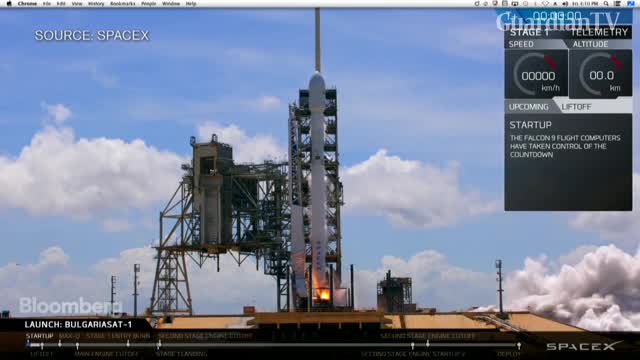Click the volume icon in menu bar
The width and height of the screenshot is (640, 360).
click(x=564, y=3)
